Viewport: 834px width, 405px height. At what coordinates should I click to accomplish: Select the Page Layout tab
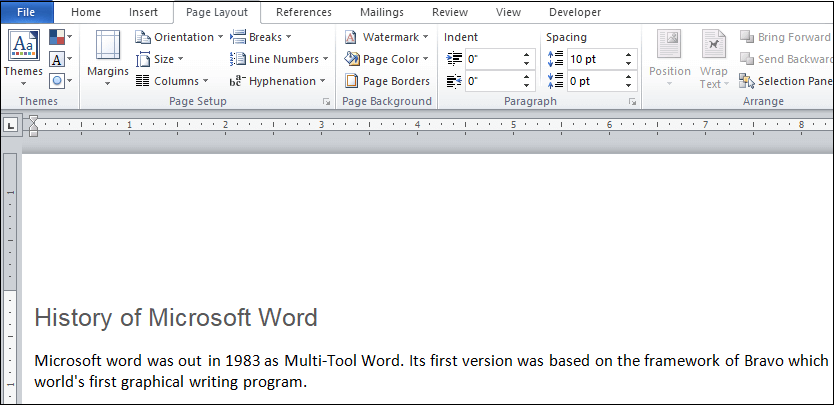(217, 12)
